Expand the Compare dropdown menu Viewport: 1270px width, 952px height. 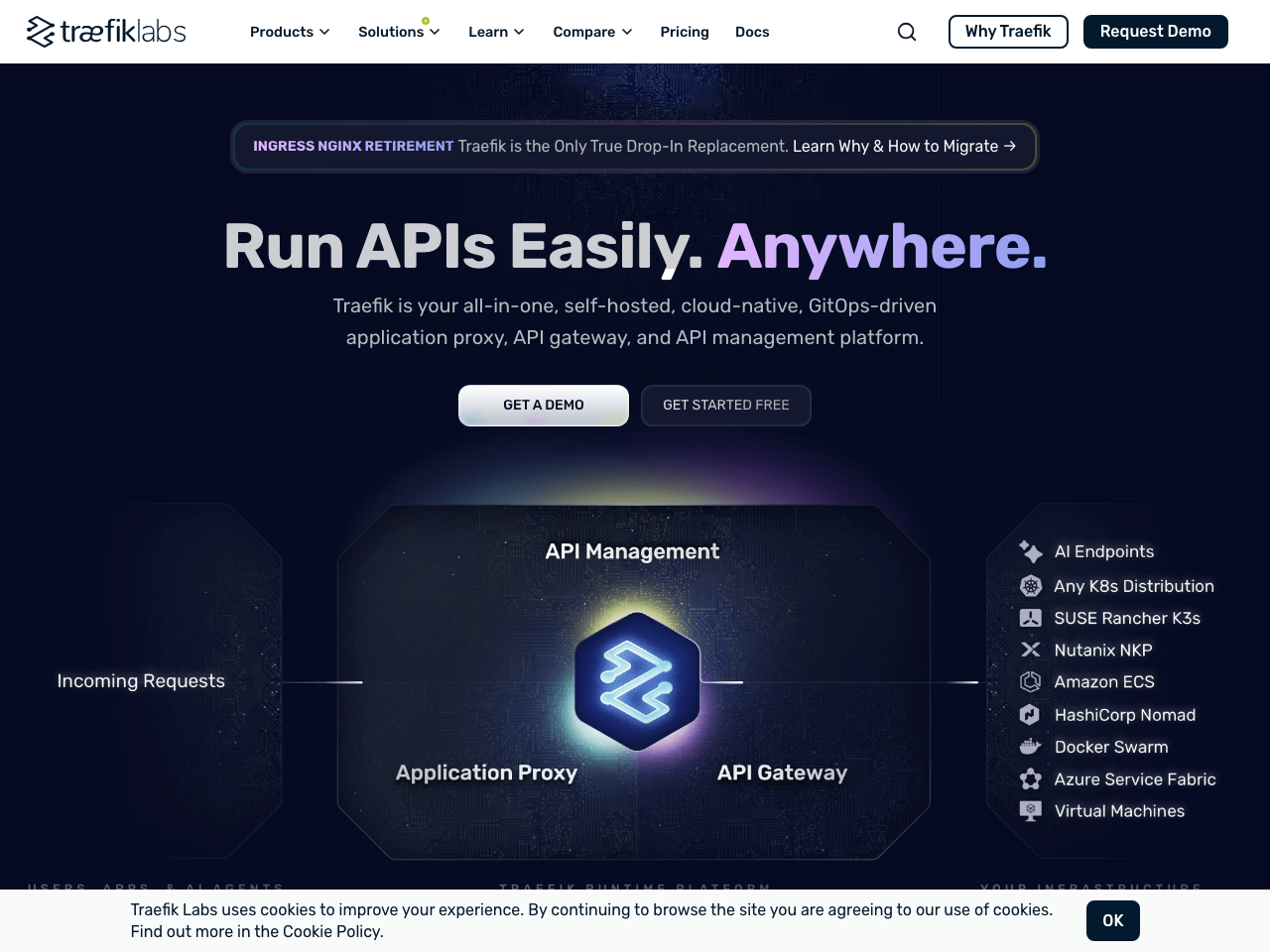591,31
